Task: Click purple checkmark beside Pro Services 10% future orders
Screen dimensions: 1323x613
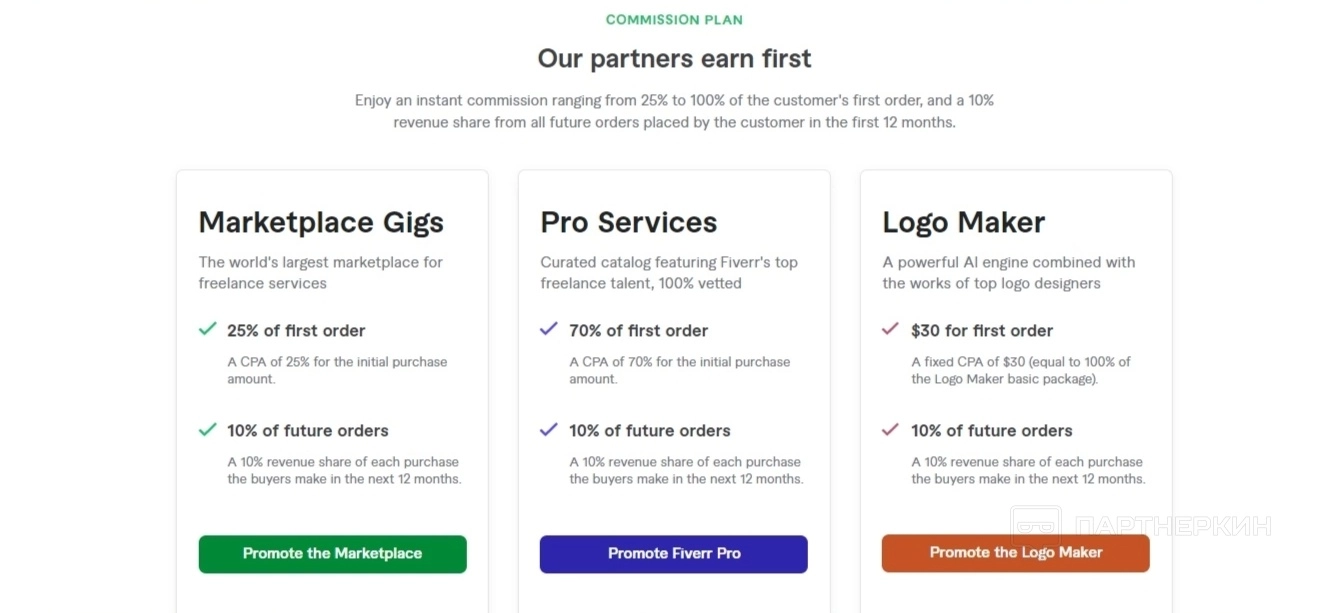Action: tap(549, 430)
